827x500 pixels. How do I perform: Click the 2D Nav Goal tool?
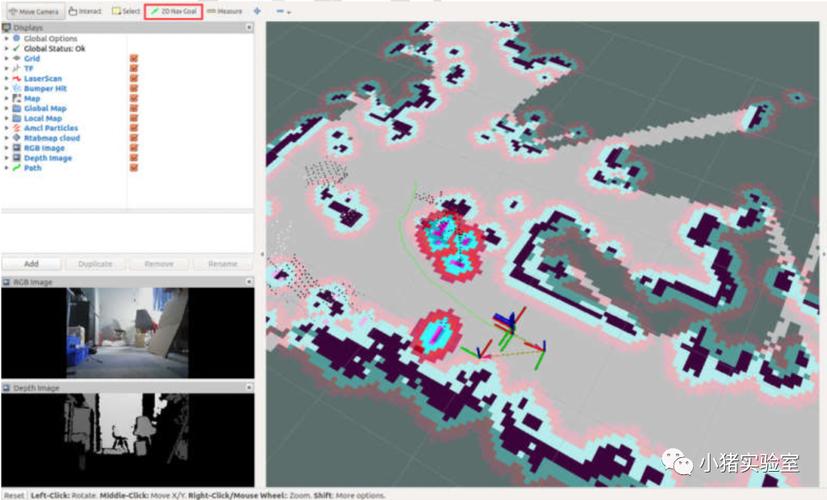coord(172,12)
